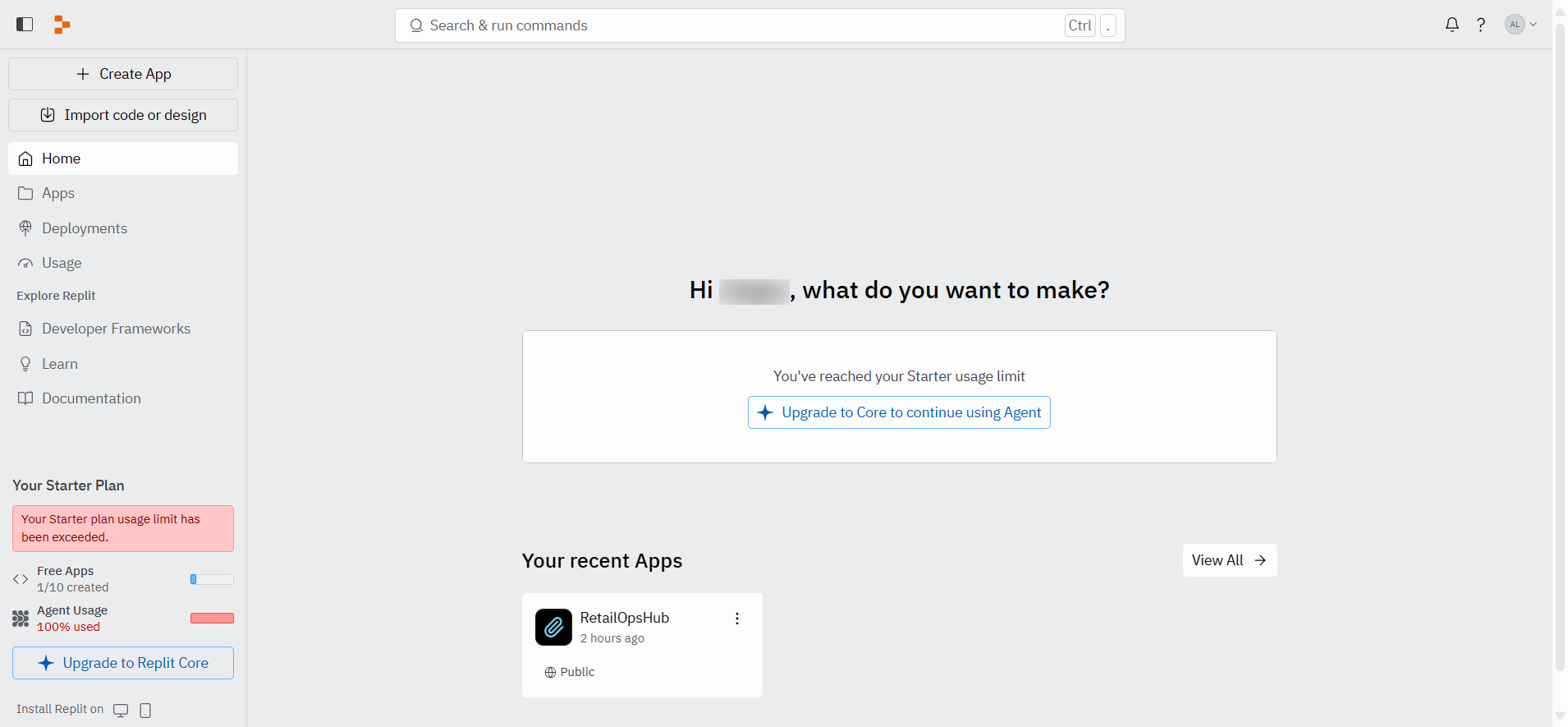
Task: Install Replit on desktop icon
Action: [121, 711]
